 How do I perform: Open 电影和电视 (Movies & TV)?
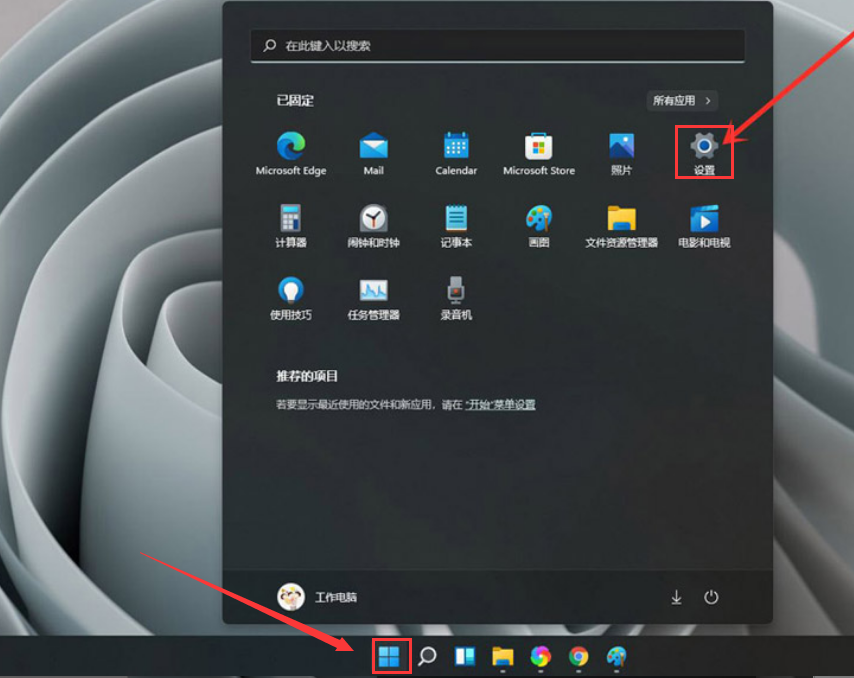pos(703,221)
